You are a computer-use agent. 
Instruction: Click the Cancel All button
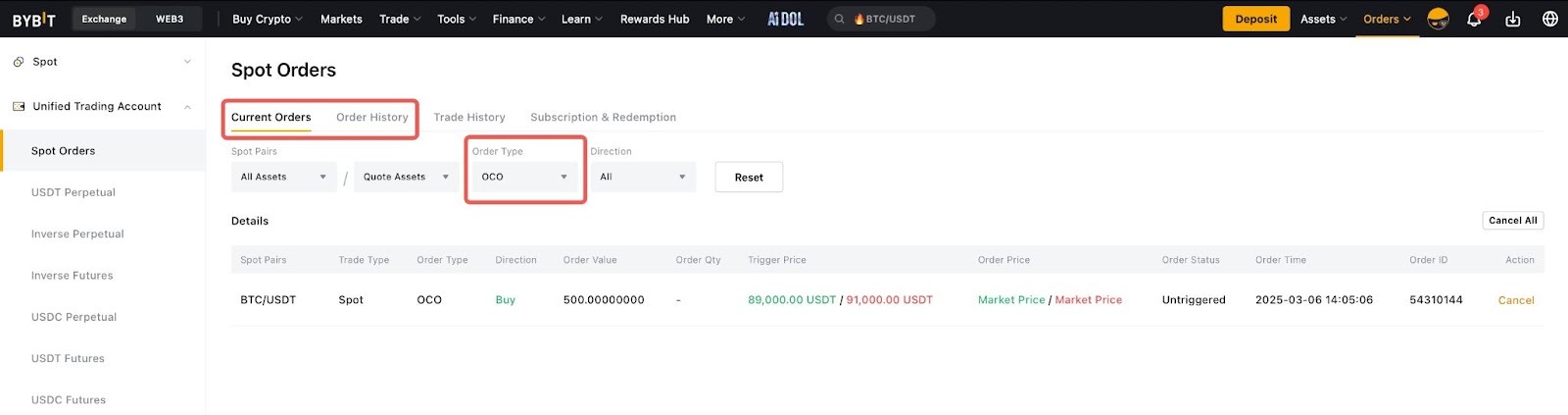1512,221
